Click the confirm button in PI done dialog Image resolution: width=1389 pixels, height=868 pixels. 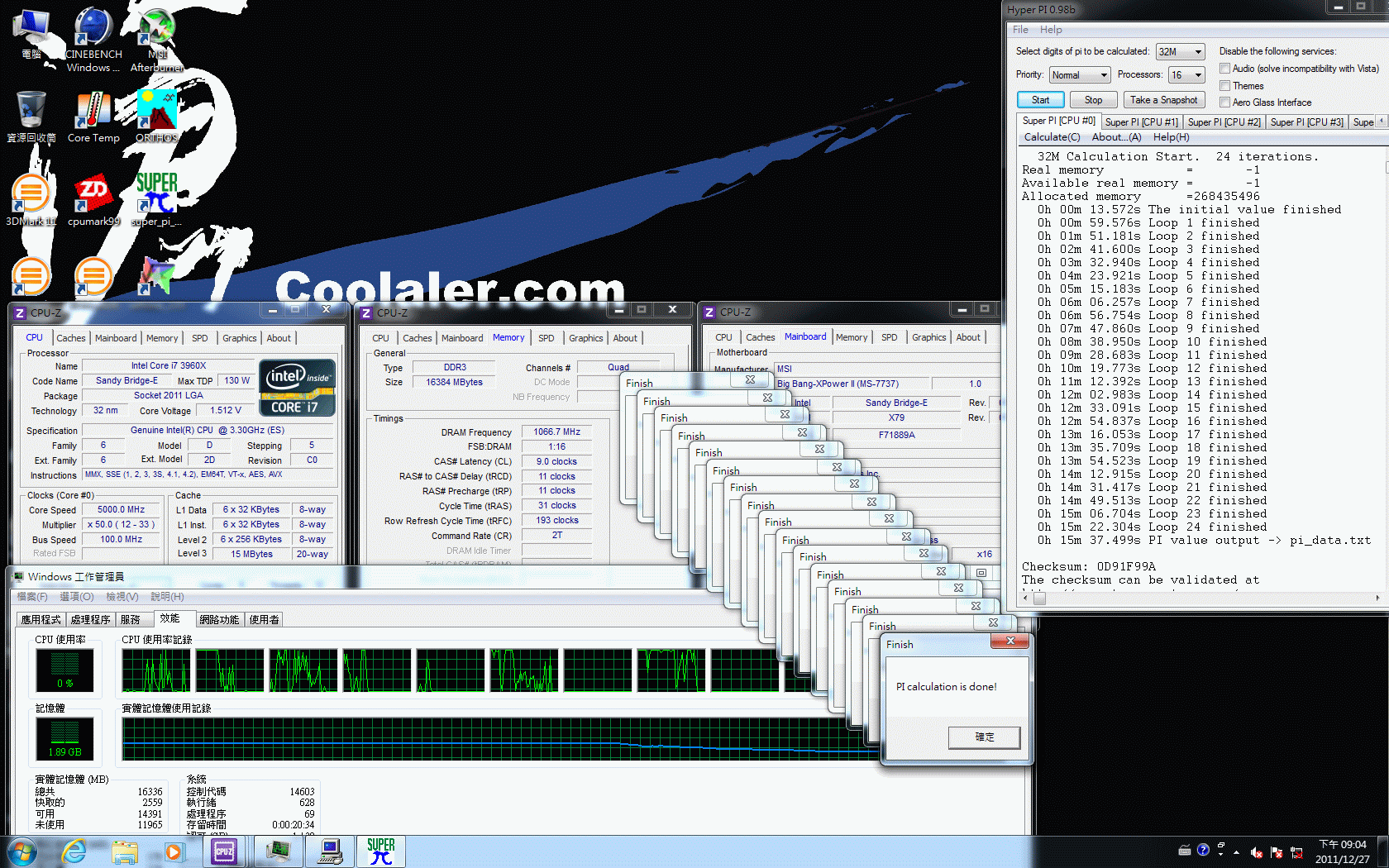click(984, 737)
